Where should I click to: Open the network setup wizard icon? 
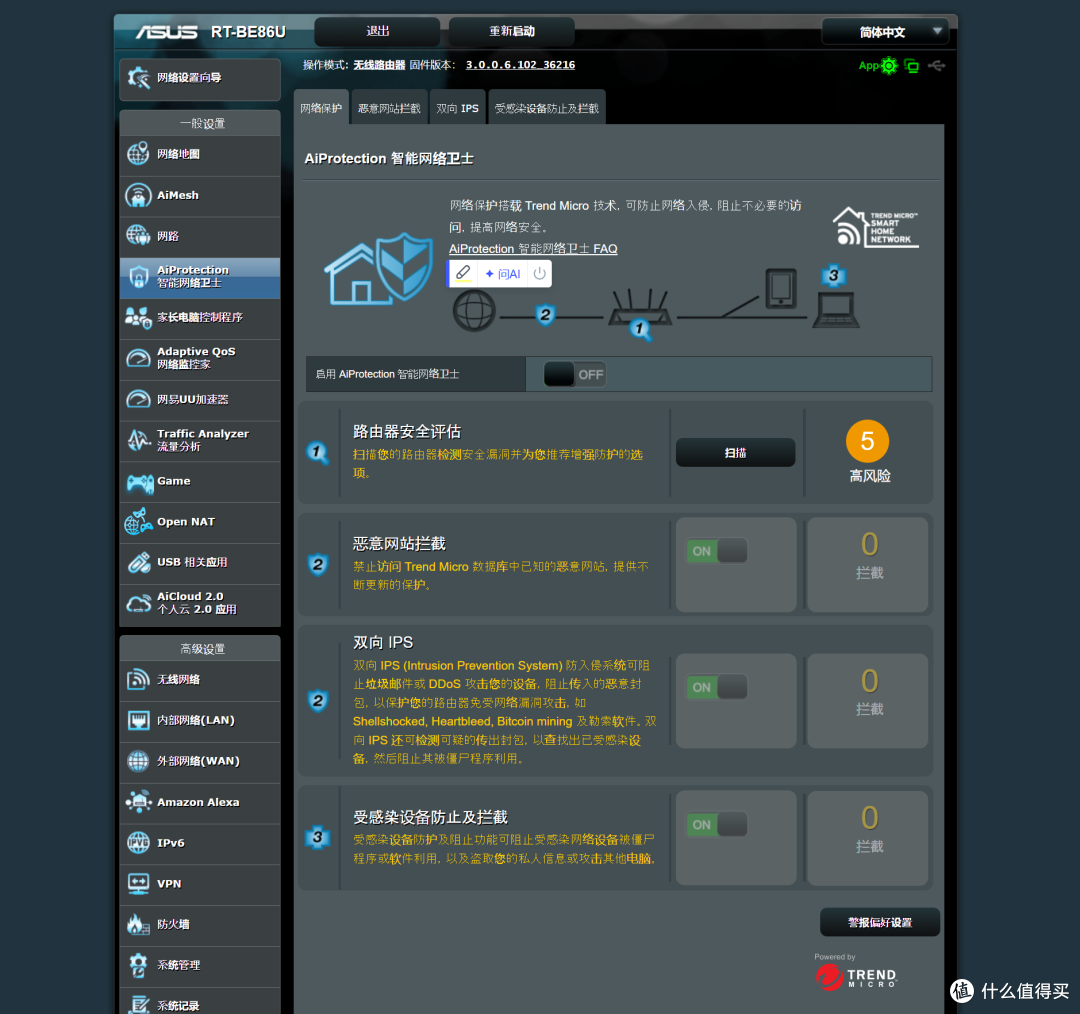tap(138, 78)
